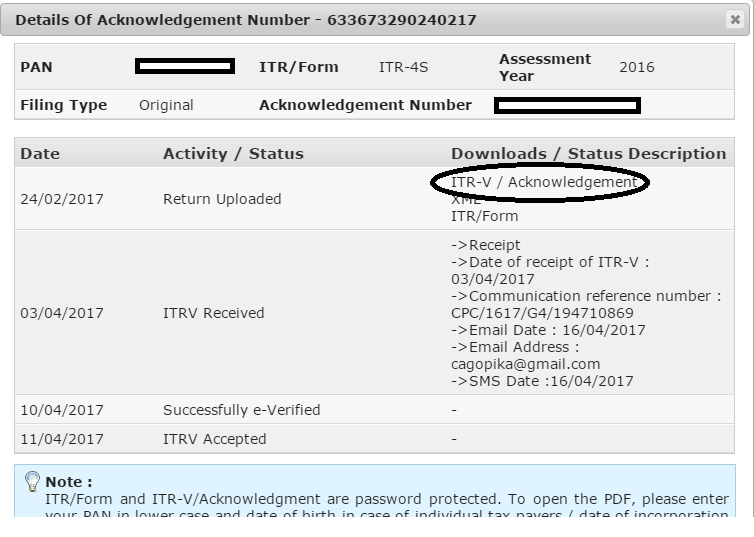Open the ITR/Form download link

pos(484,216)
